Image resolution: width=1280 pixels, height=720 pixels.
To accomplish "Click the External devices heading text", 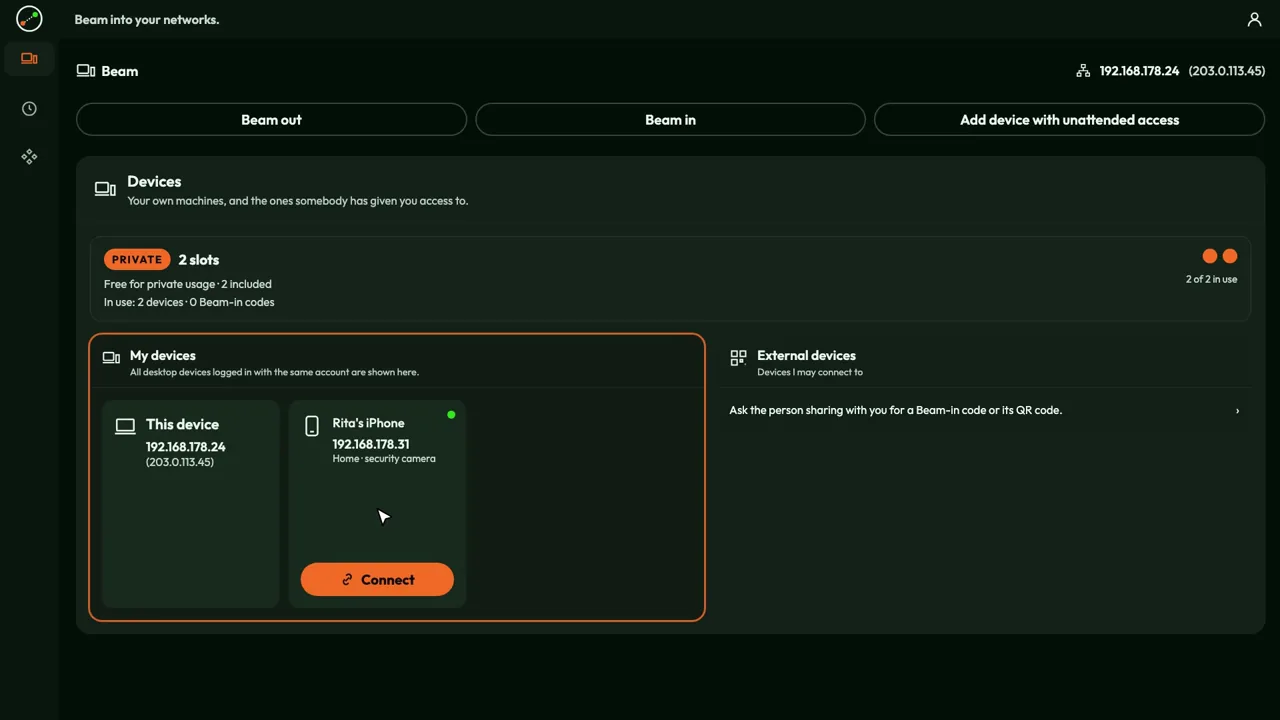I will pos(806,355).
